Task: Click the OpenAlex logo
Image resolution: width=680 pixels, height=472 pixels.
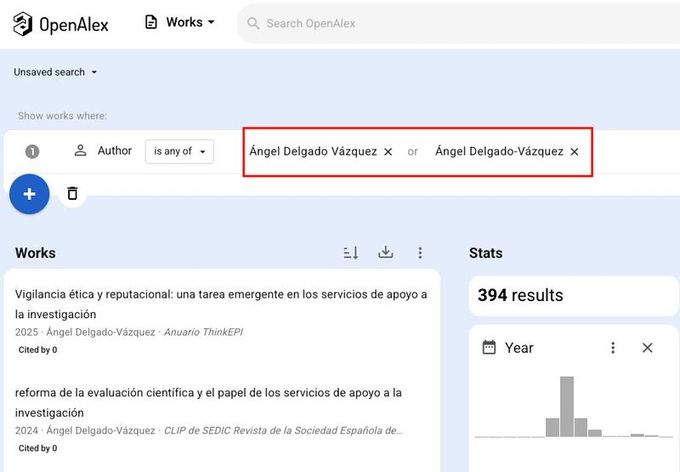Action: (x=61, y=23)
